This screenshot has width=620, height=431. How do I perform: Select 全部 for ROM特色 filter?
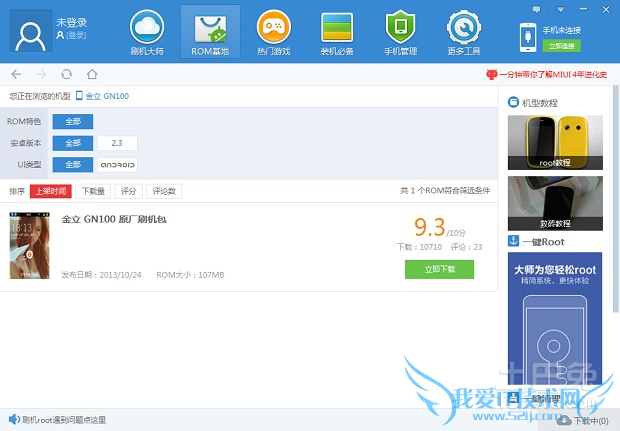72,121
